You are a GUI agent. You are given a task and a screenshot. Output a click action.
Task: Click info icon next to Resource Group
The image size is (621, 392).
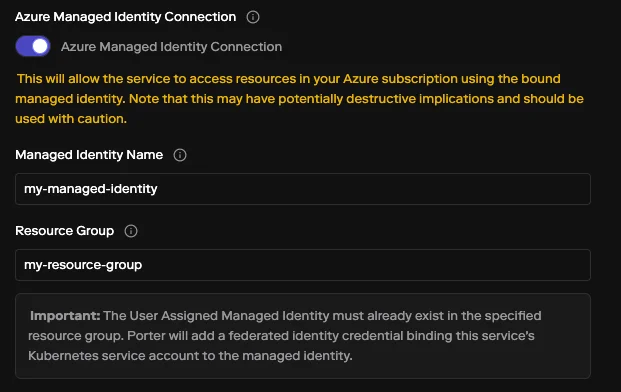click(131, 231)
